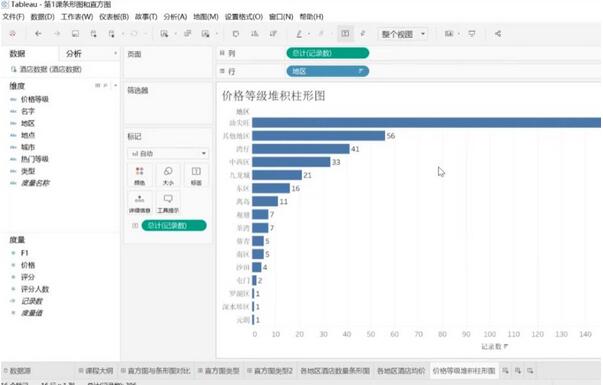Click the Tableau start page logo icon
Screen dimensions: 603x385
point(13,34)
